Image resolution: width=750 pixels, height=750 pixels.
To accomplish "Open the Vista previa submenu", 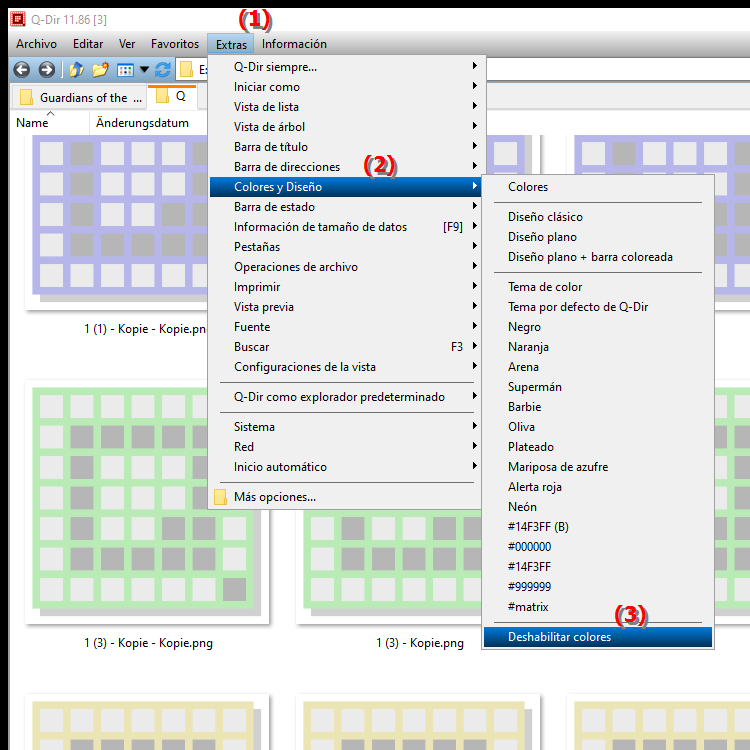I will tap(344, 307).
